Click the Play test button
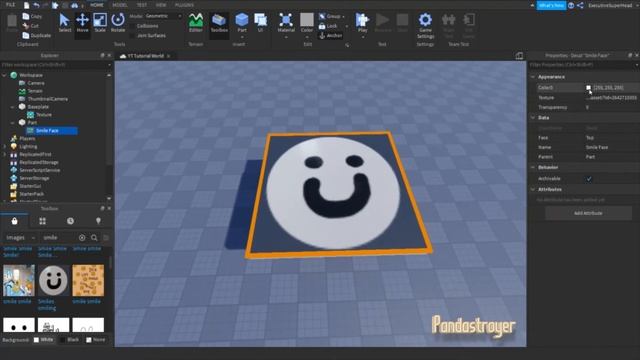Viewport: 640px width, 360px height. [x=362, y=22]
